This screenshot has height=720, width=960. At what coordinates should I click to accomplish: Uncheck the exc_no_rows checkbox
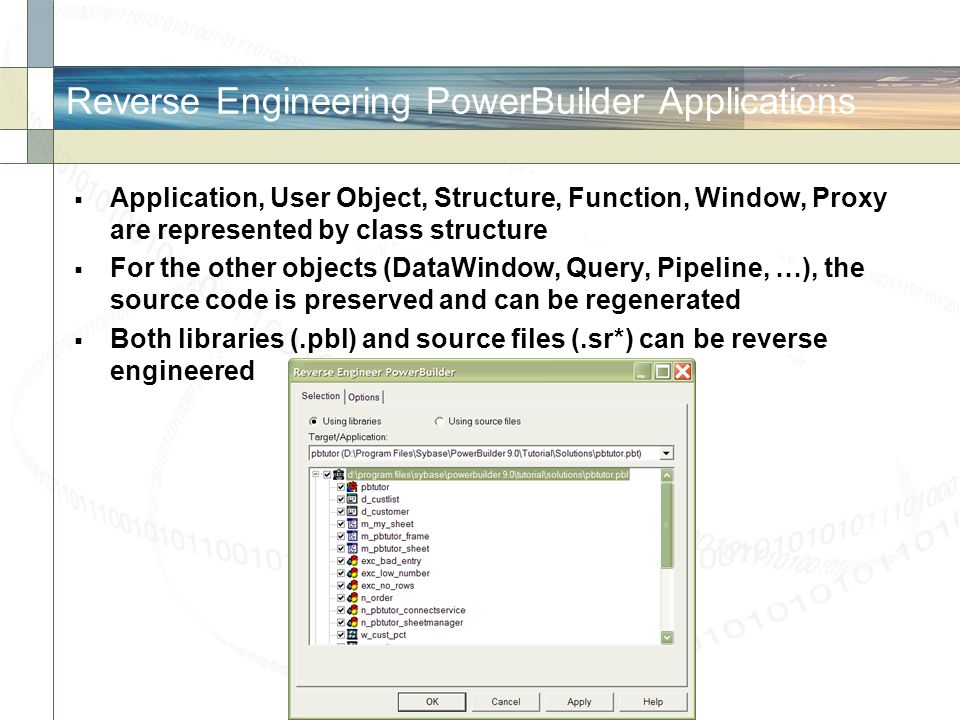coord(341,585)
